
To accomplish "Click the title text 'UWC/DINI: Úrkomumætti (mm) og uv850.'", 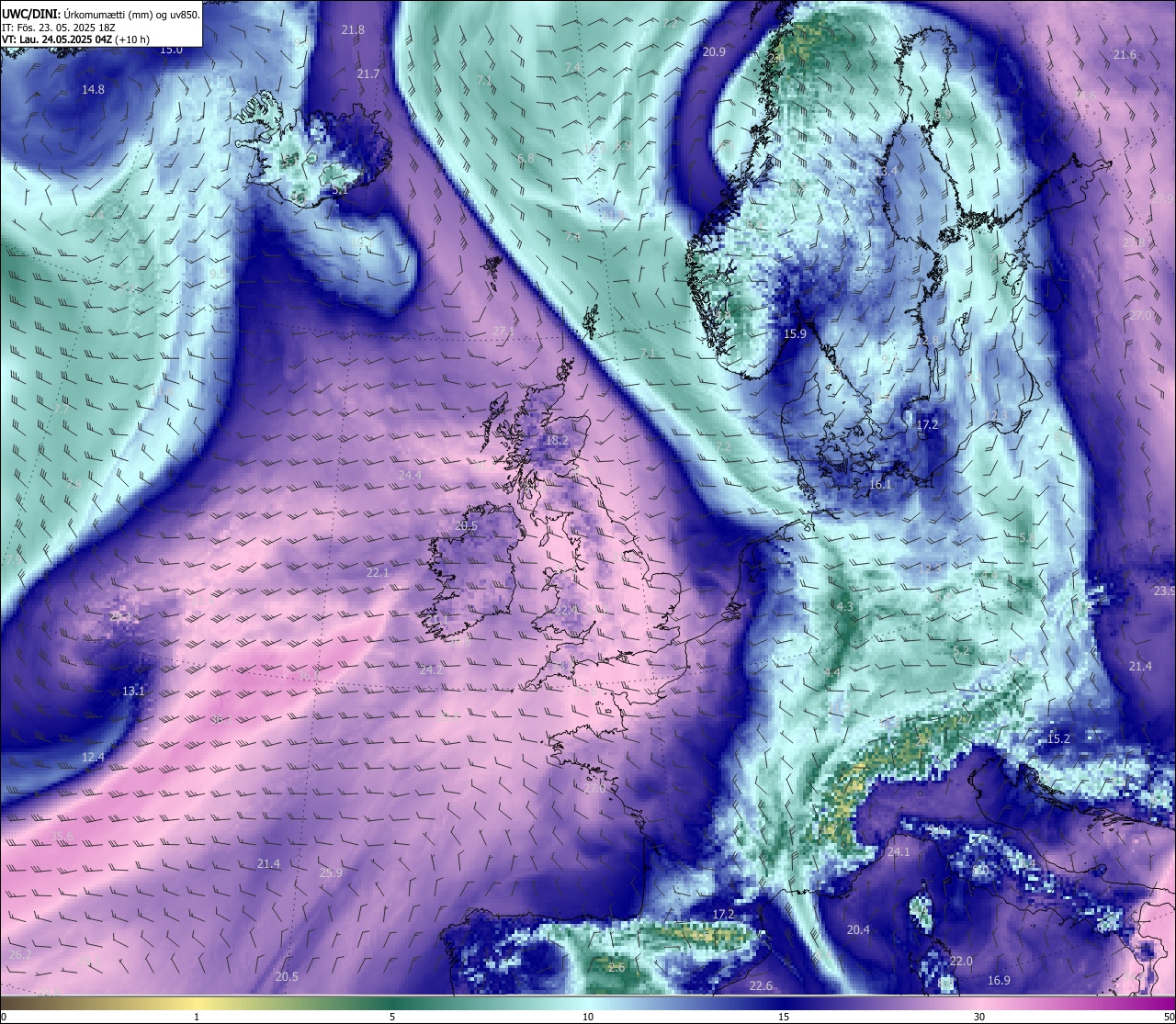I will [101, 14].
